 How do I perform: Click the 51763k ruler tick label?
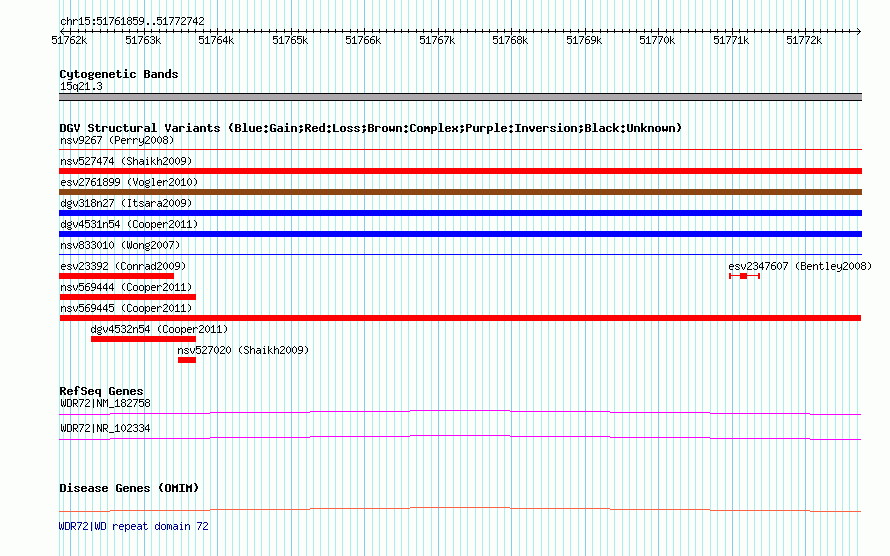pyautogui.click(x=143, y=40)
